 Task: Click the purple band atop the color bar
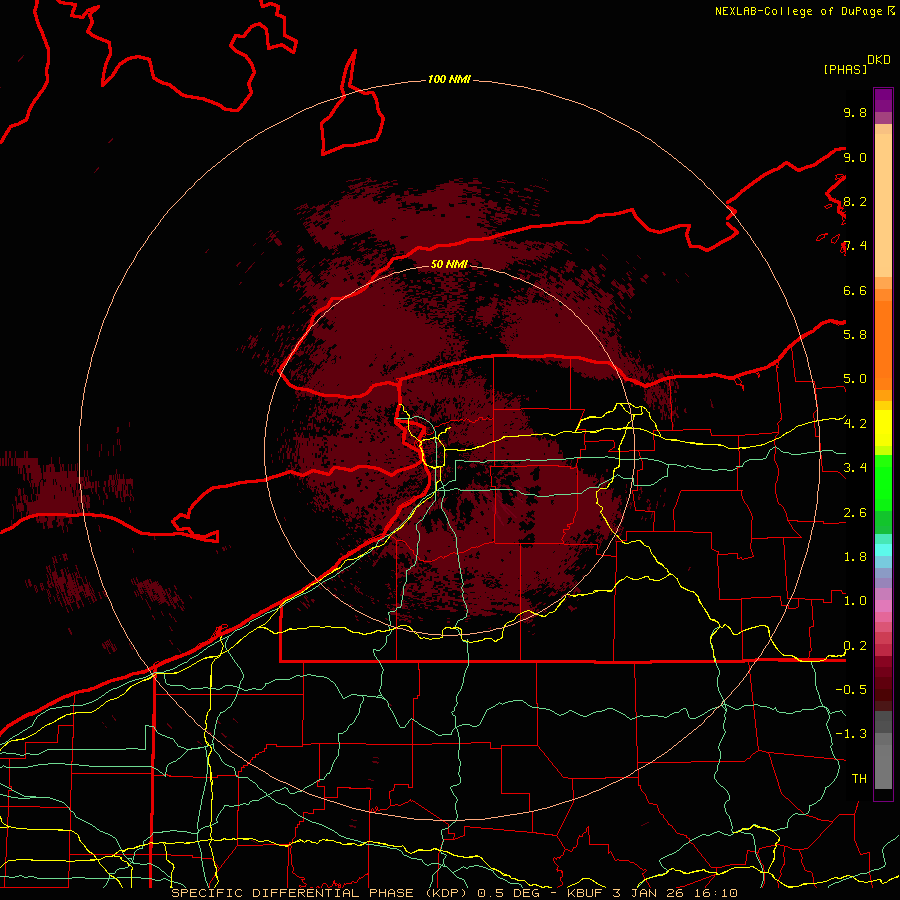tap(883, 100)
